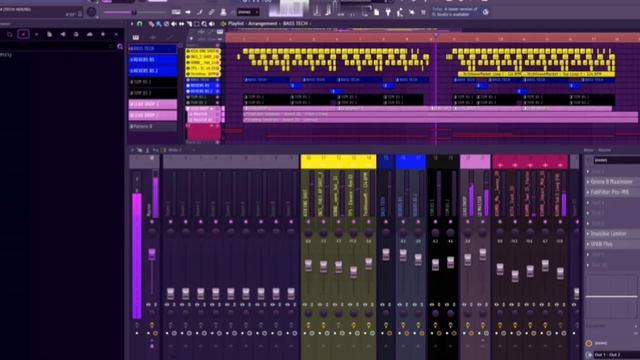Open the FabFilter Pro-MB plugin
Screen dimensions: 640x360
(610, 192)
